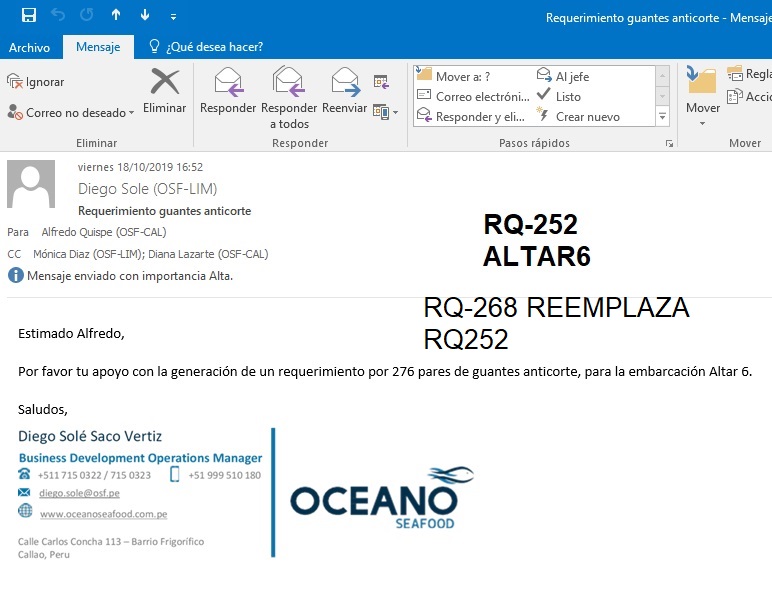This screenshot has height=608, width=772.
Task: Click the Eliminar (delete) X icon
Action: tap(165, 83)
